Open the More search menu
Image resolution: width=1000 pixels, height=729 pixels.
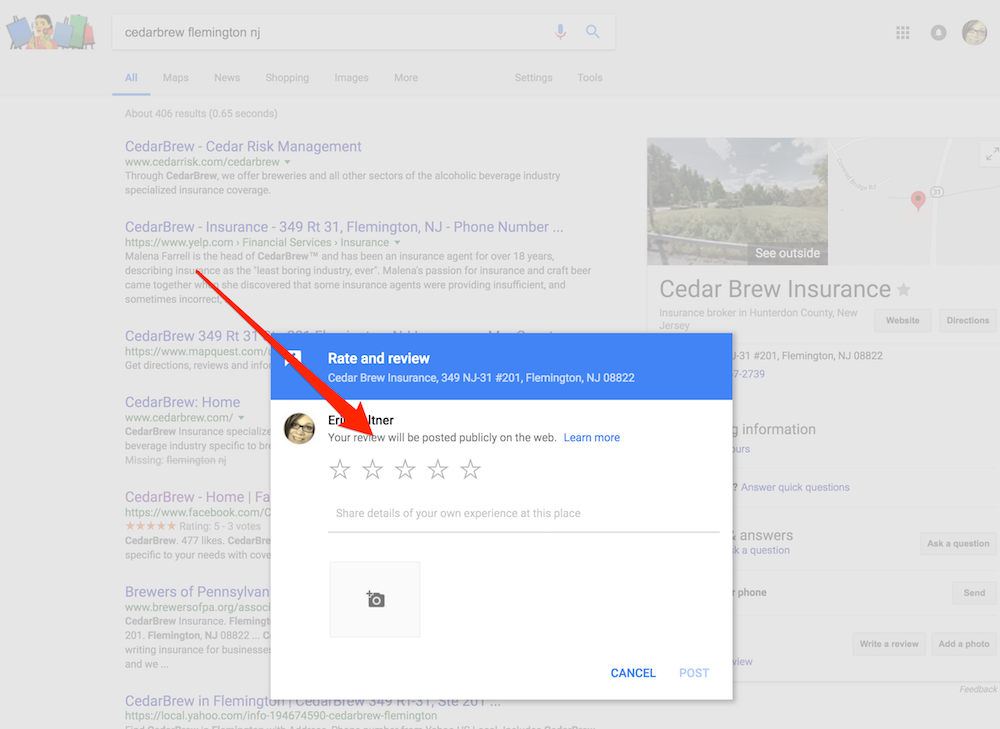[406, 78]
